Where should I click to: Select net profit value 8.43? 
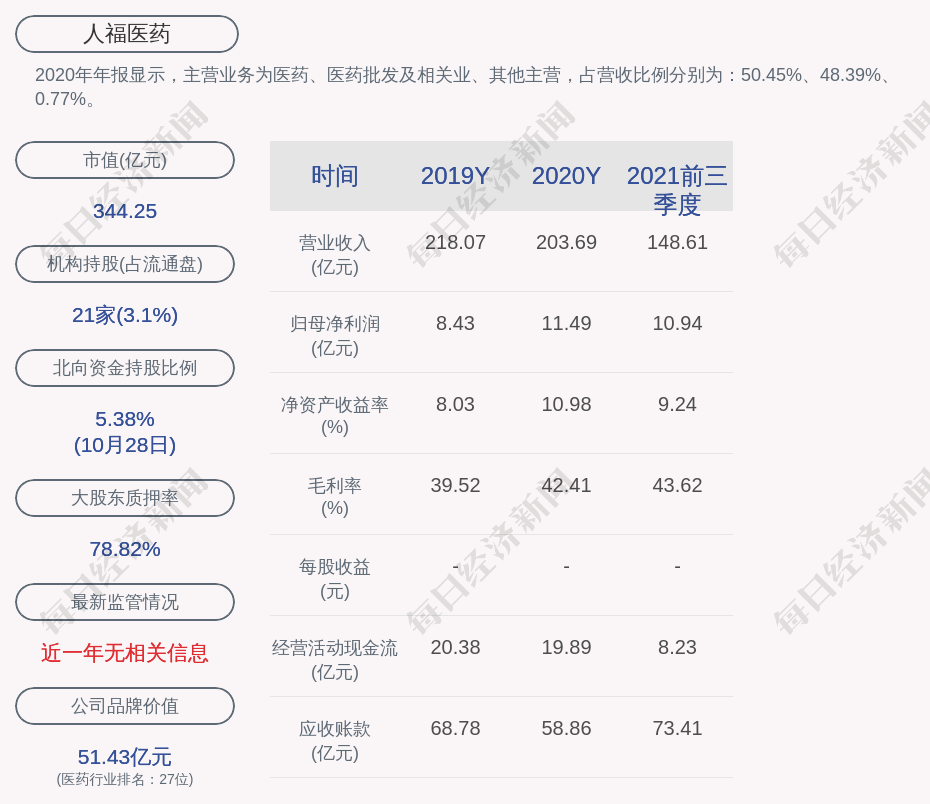pyautogui.click(x=455, y=324)
